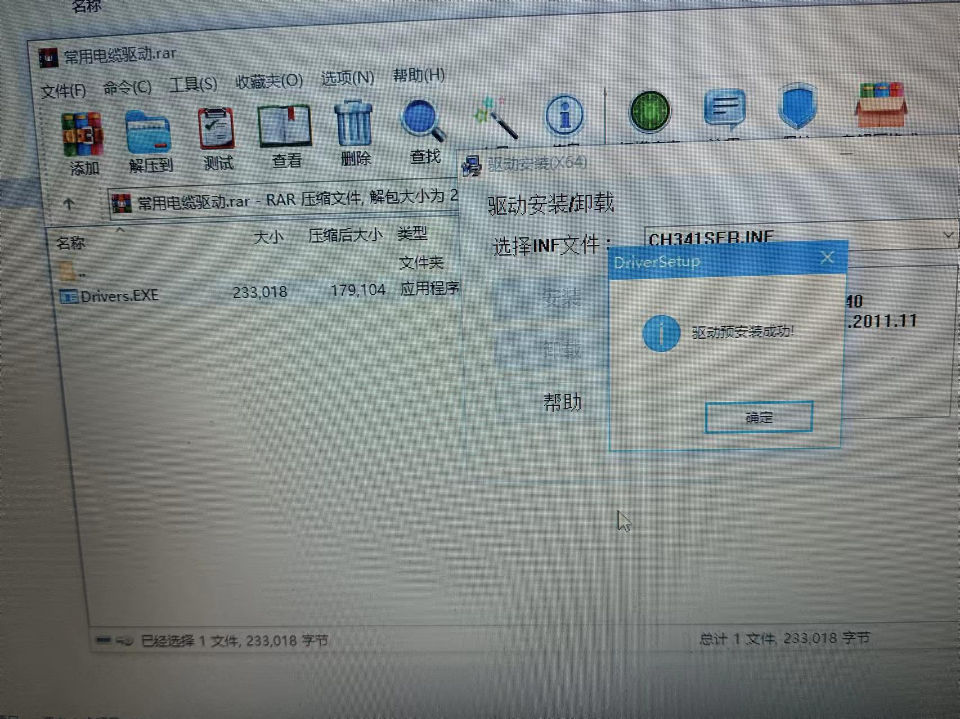The height and width of the screenshot is (719, 960).
Task: Click the WinRAR title bar icon
Action: coord(48,58)
